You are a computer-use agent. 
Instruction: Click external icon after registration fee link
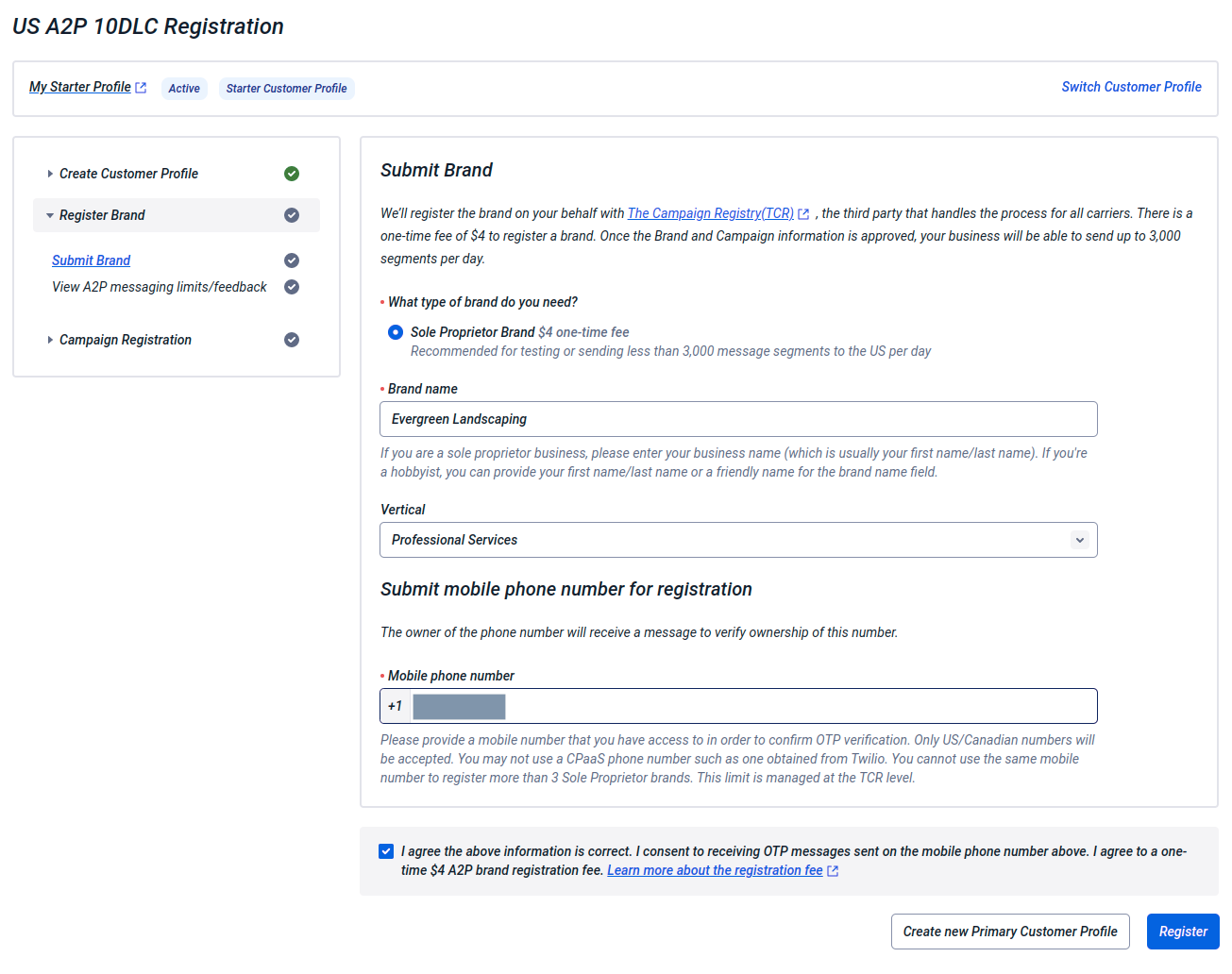coord(833,871)
